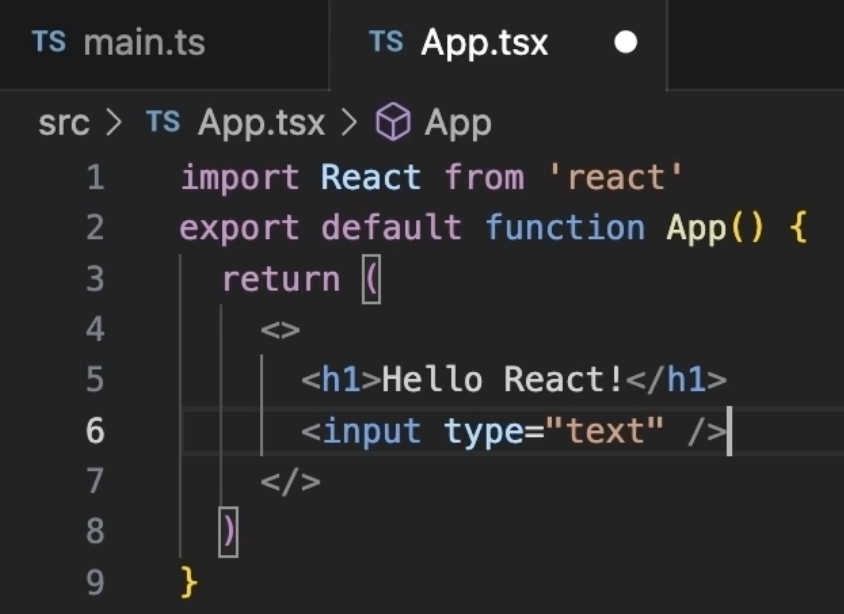Click the "text" attribute value
This screenshot has width=844, height=614.
click(x=604, y=430)
